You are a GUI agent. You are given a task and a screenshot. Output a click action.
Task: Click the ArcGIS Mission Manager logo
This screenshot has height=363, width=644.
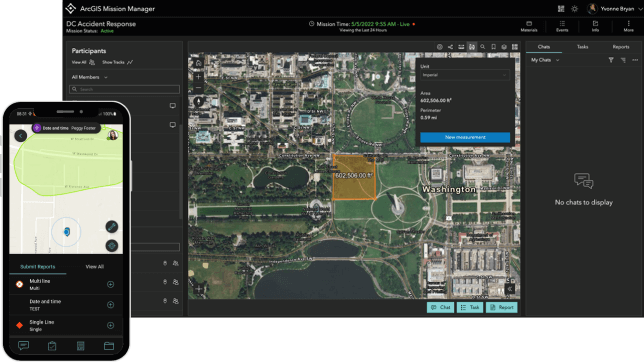tap(71, 9)
